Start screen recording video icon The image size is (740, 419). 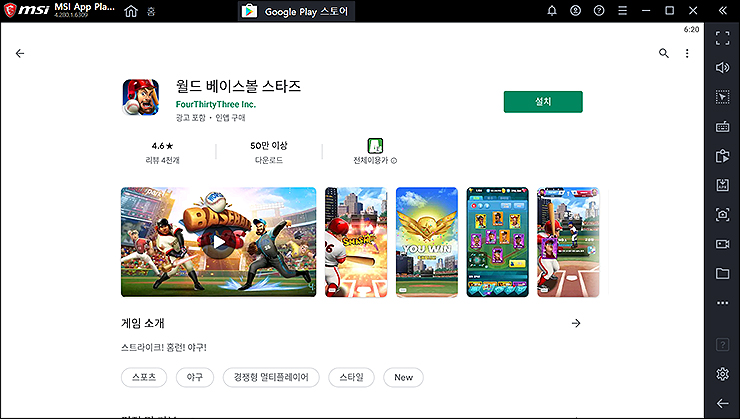(x=722, y=244)
